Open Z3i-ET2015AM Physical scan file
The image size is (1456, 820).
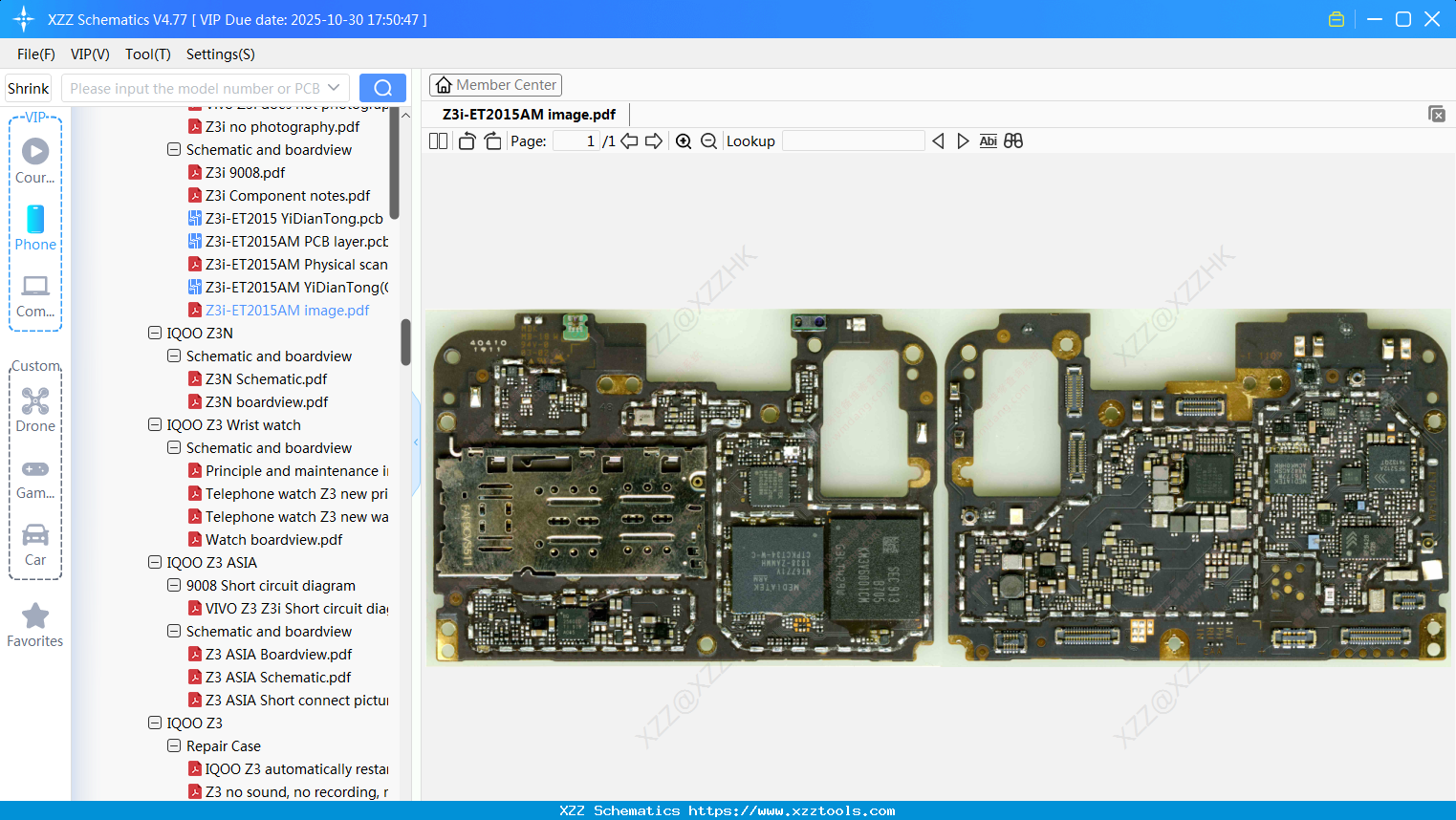[x=296, y=265]
